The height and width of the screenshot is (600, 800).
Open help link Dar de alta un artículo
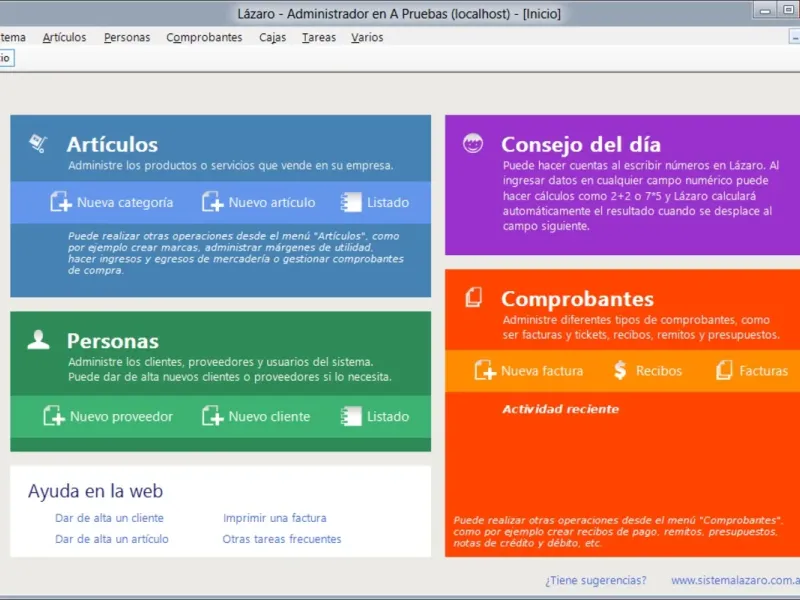[111, 539]
